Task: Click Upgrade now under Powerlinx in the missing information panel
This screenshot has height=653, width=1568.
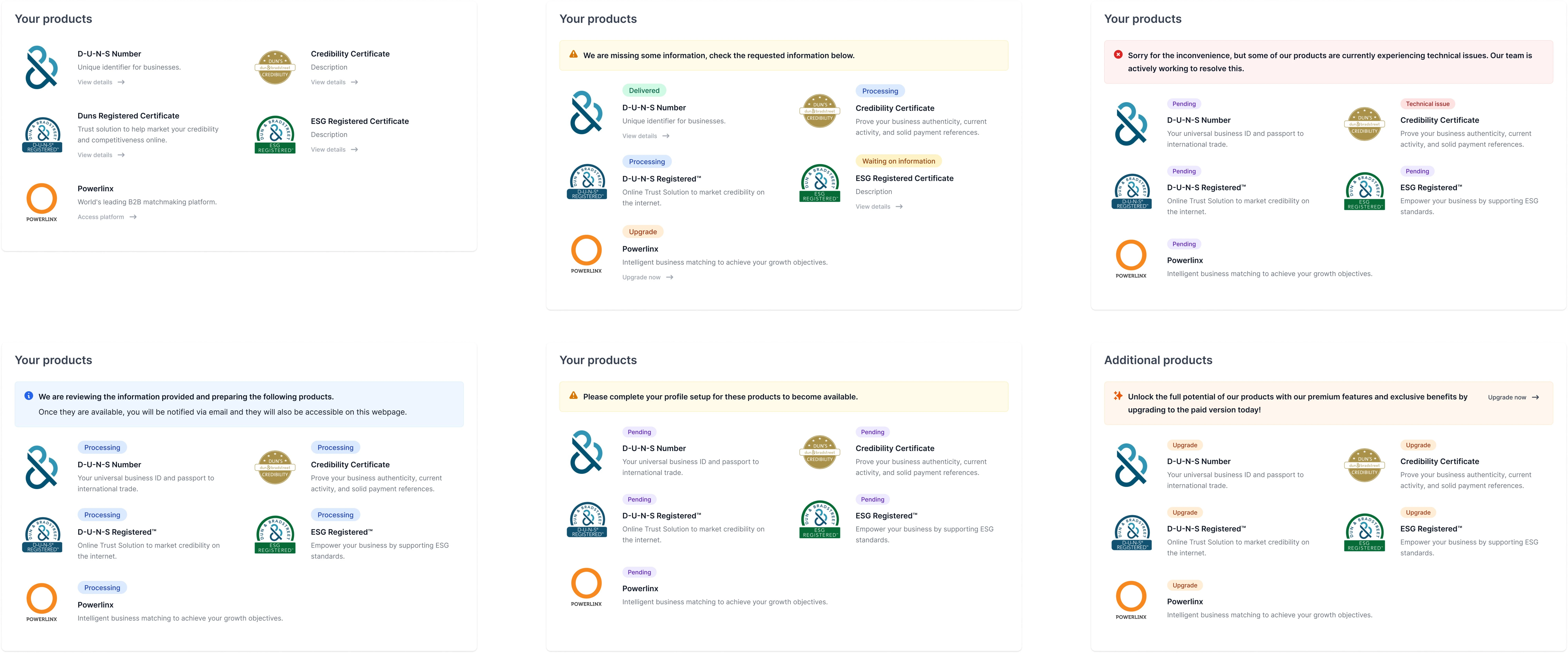Action: (648, 277)
